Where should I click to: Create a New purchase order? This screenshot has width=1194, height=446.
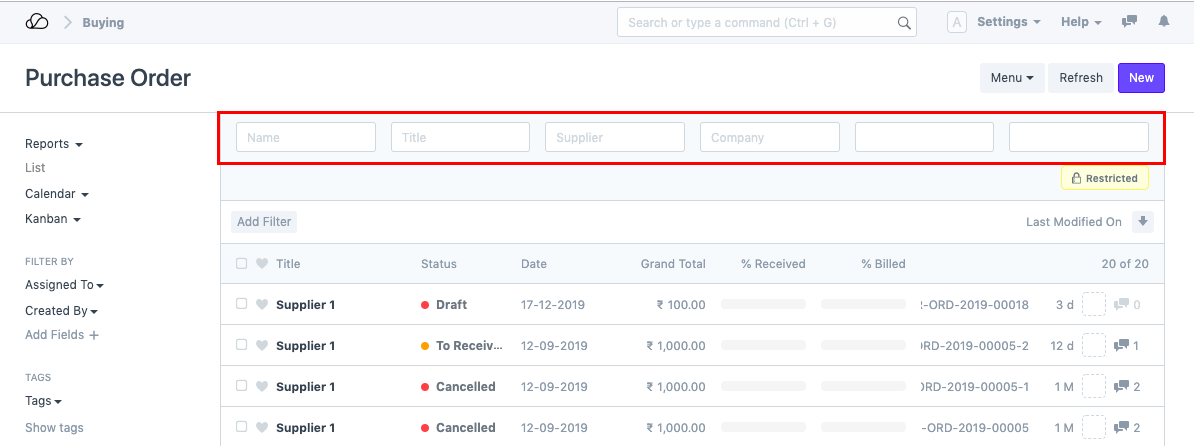point(1140,78)
